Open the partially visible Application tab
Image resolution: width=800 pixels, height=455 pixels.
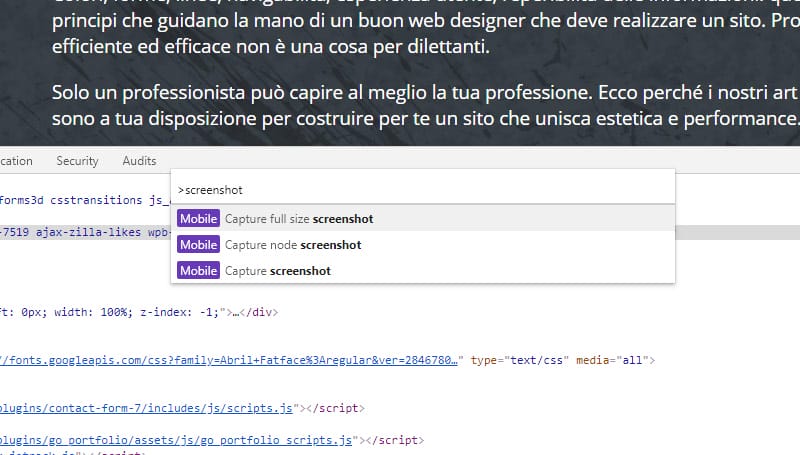15,161
